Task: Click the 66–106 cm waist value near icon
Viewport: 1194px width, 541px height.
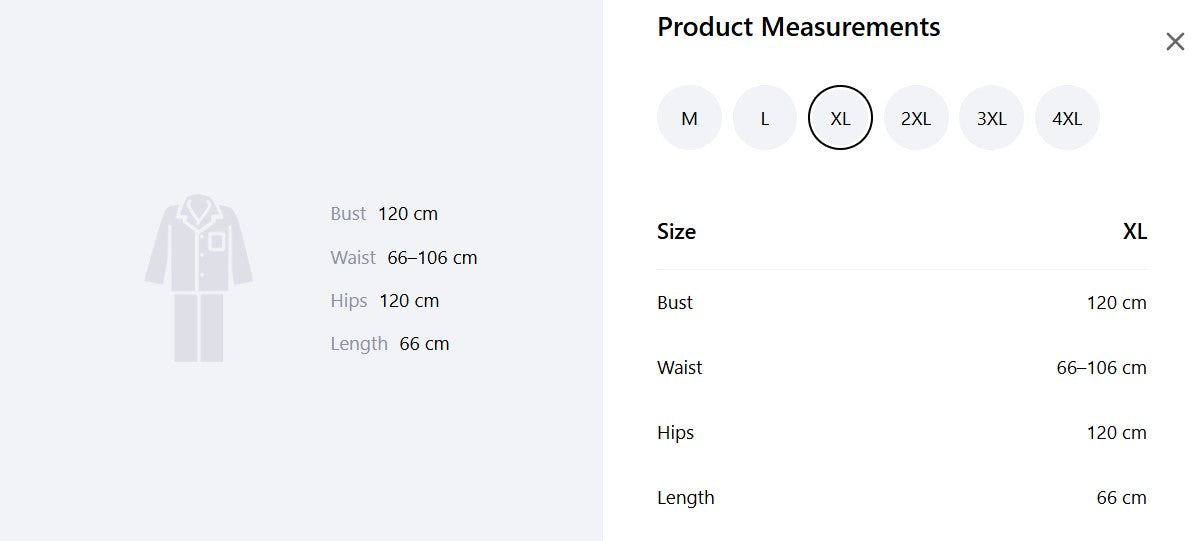Action: [x=433, y=258]
